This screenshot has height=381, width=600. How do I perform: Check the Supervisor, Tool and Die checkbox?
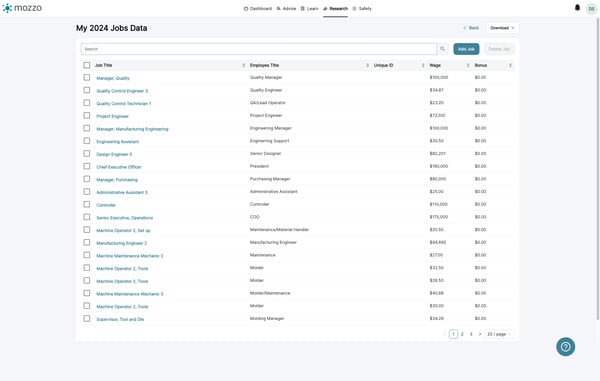point(87,319)
